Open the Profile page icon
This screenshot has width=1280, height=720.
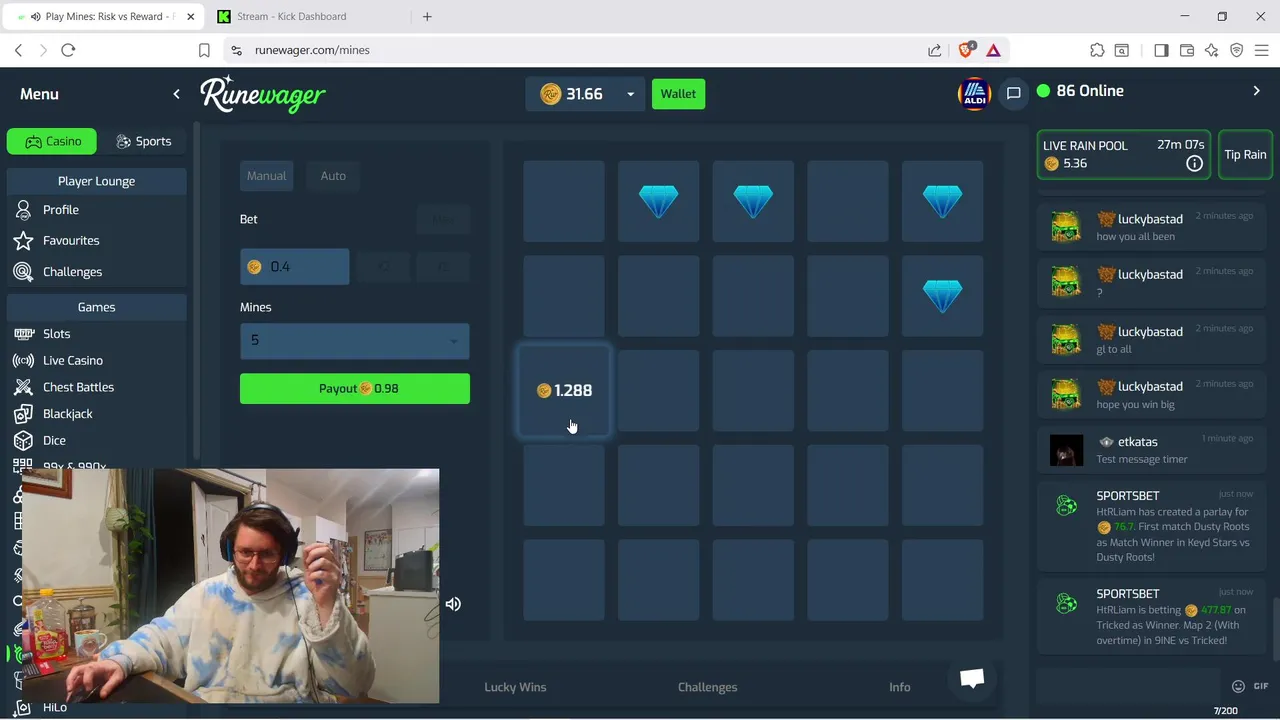click(23, 210)
